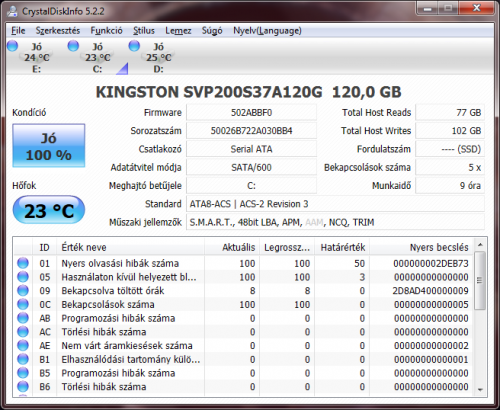Select row Használaton kívül helyezett bl...

coord(243,277)
